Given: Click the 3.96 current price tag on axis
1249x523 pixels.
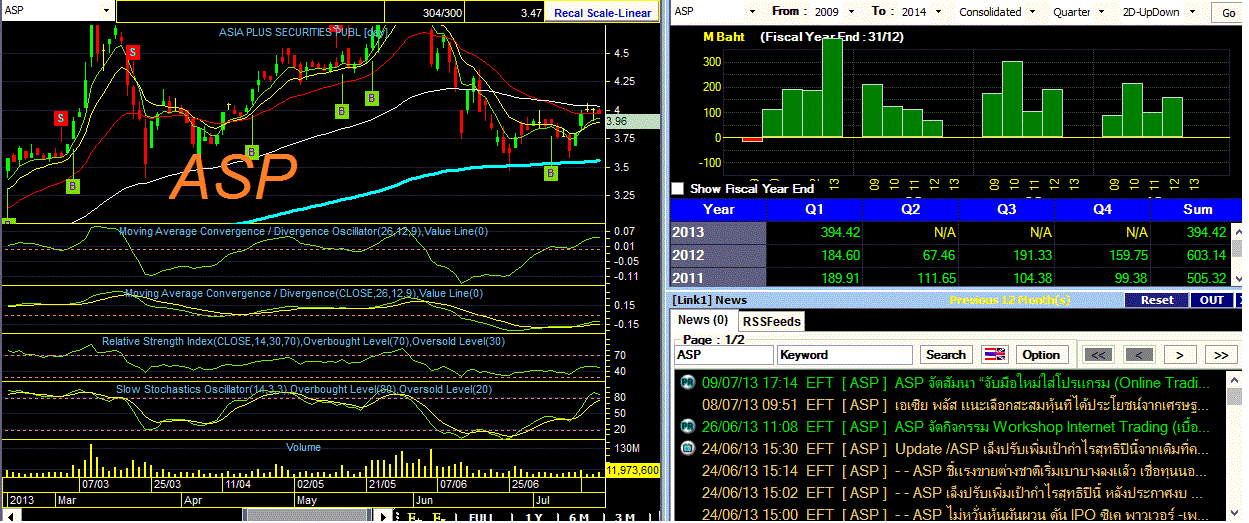Looking at the screenshot, I should pyautogui.click(x=632, y=121).
